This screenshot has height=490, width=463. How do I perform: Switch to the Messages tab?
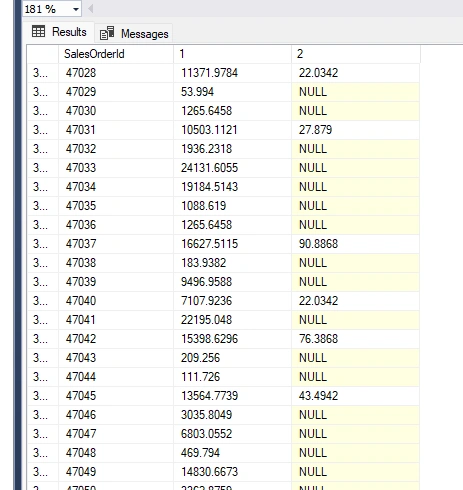click(134, 33)
